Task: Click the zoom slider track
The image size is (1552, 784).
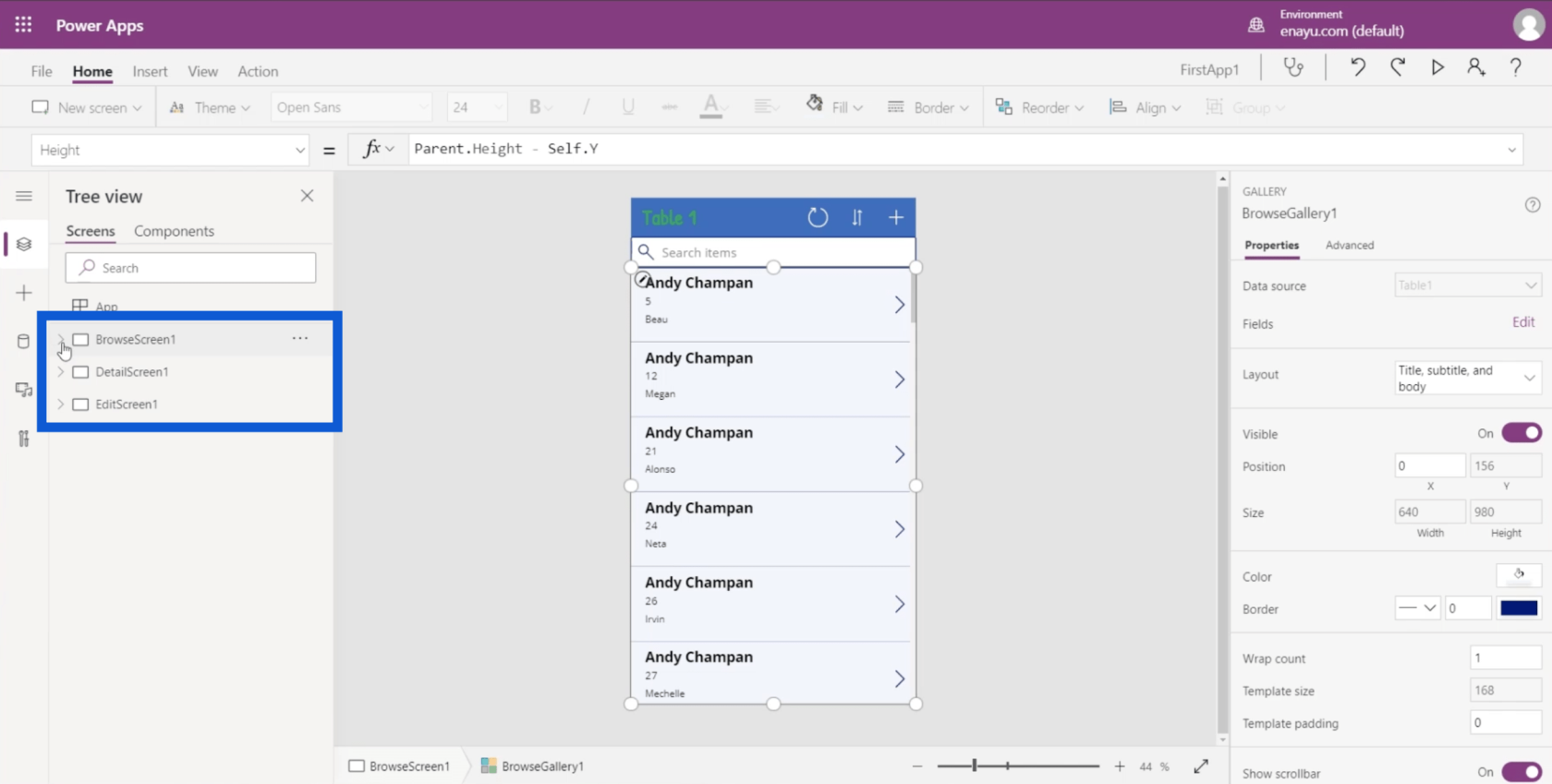Action: tap(1018, 766)
